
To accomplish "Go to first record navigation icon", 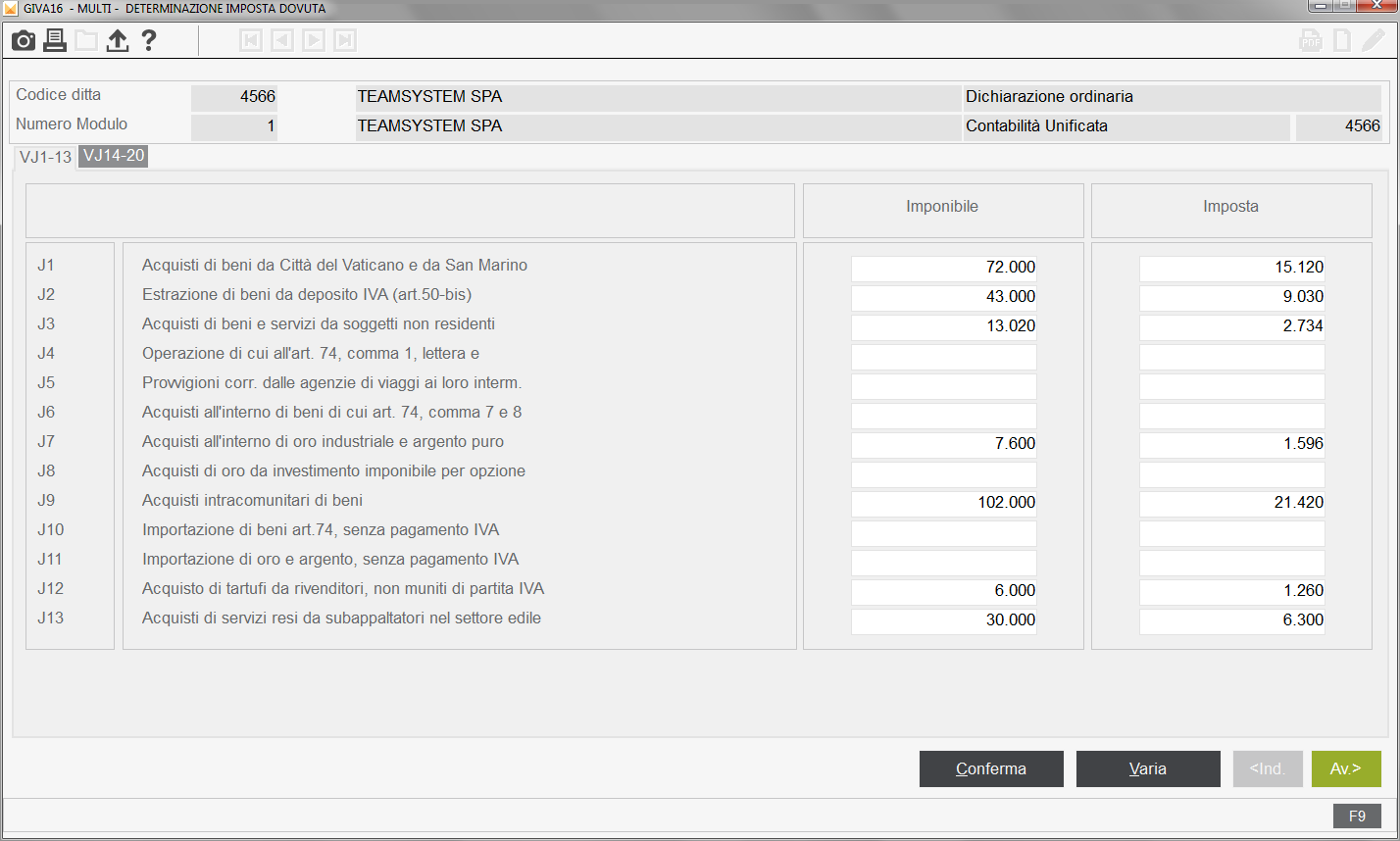I will coord(250,40).
